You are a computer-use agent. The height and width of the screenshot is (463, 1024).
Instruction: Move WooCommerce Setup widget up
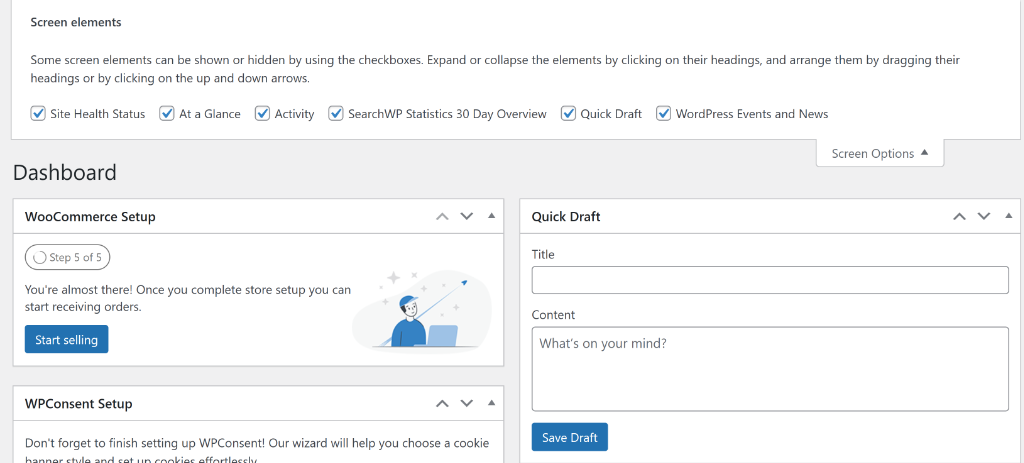tap(442, 216)
